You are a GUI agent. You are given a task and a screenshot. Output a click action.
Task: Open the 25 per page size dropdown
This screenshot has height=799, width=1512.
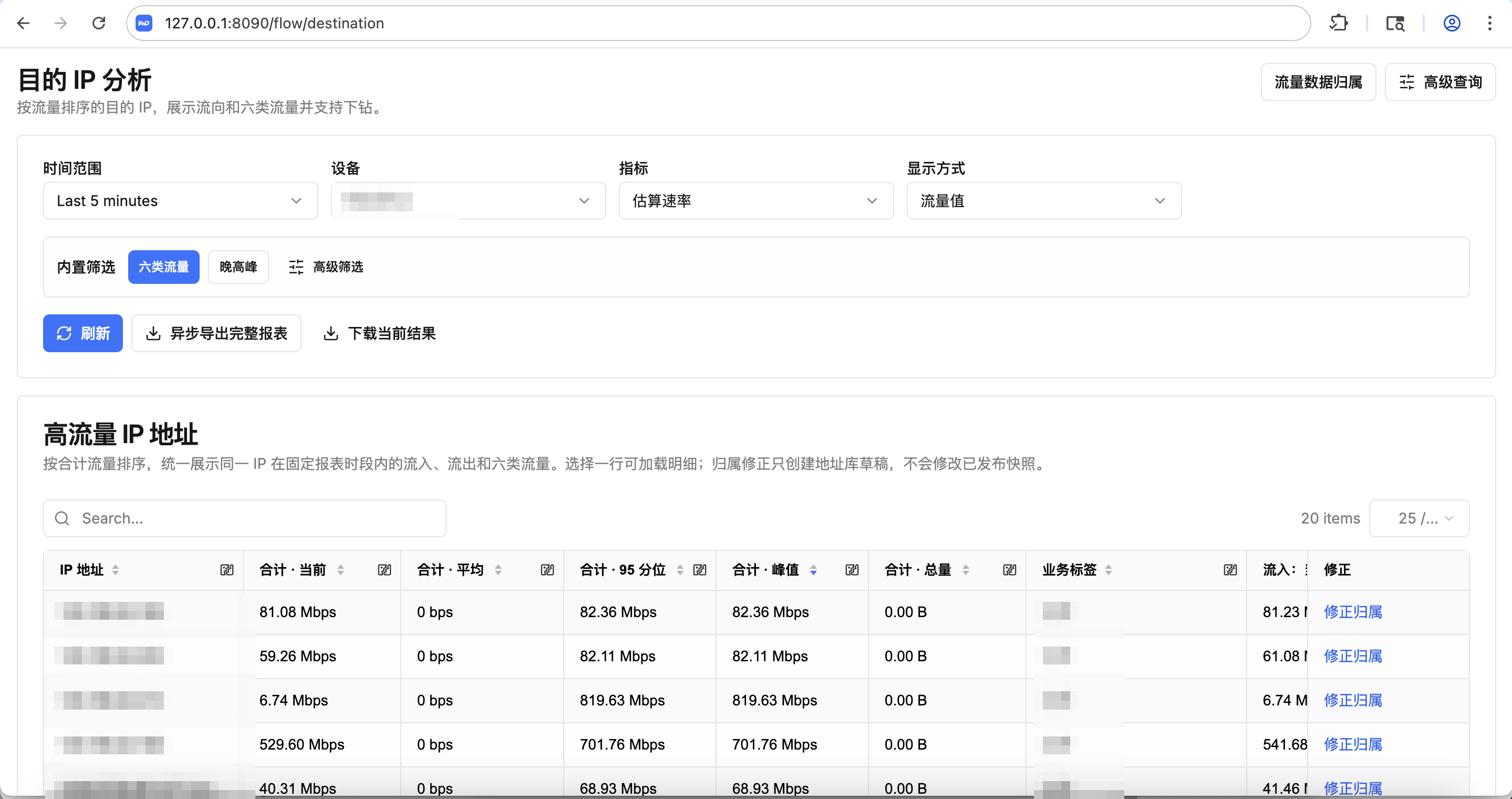(x=1419, y=518)
